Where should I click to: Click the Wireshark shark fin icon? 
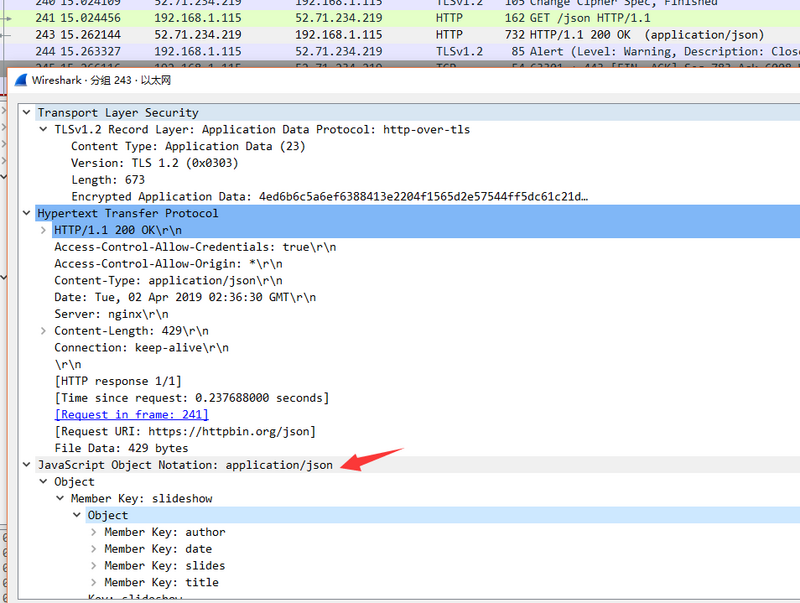click(21, 80)
